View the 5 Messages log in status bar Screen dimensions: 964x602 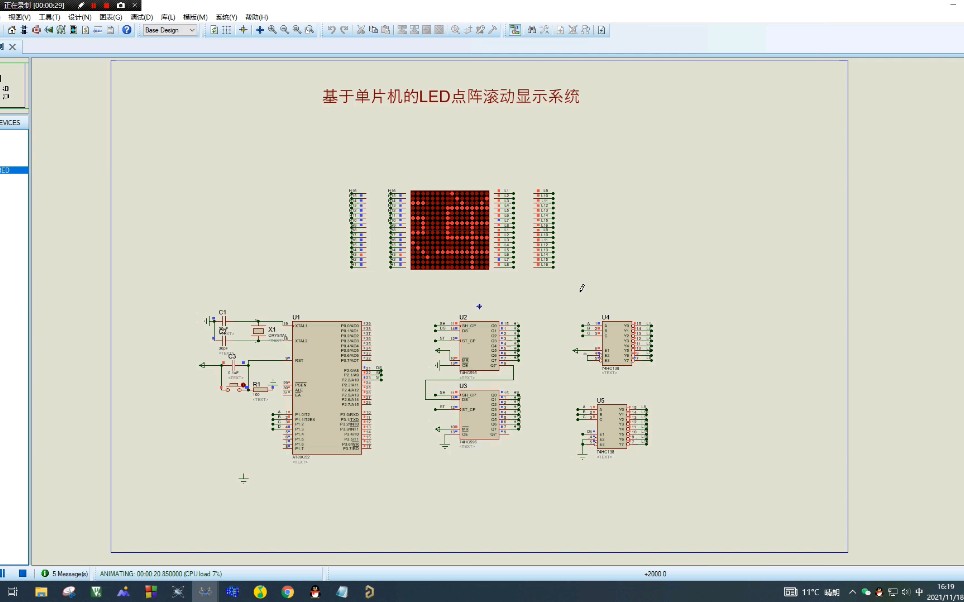(x=65, y=574)
